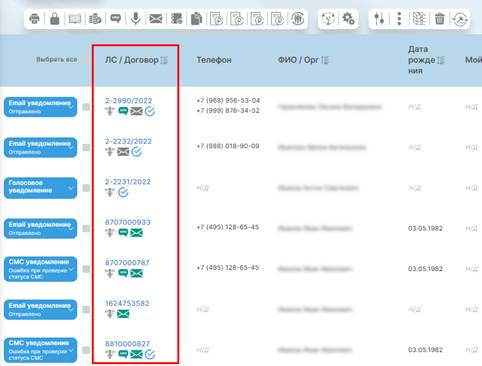Click birth date 03.05.1982 in row 8810000827
Screen dimensions: 482x366
425,350
